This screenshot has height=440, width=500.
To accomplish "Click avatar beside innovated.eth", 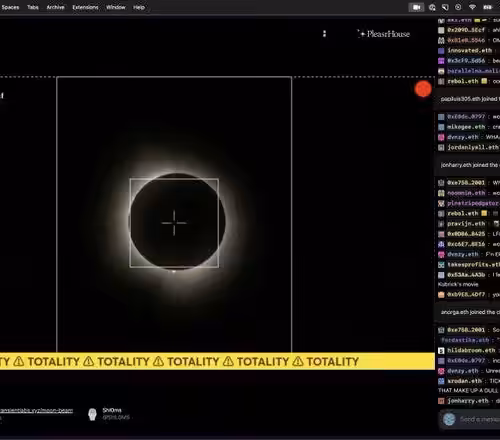I will tap(441, 51).
